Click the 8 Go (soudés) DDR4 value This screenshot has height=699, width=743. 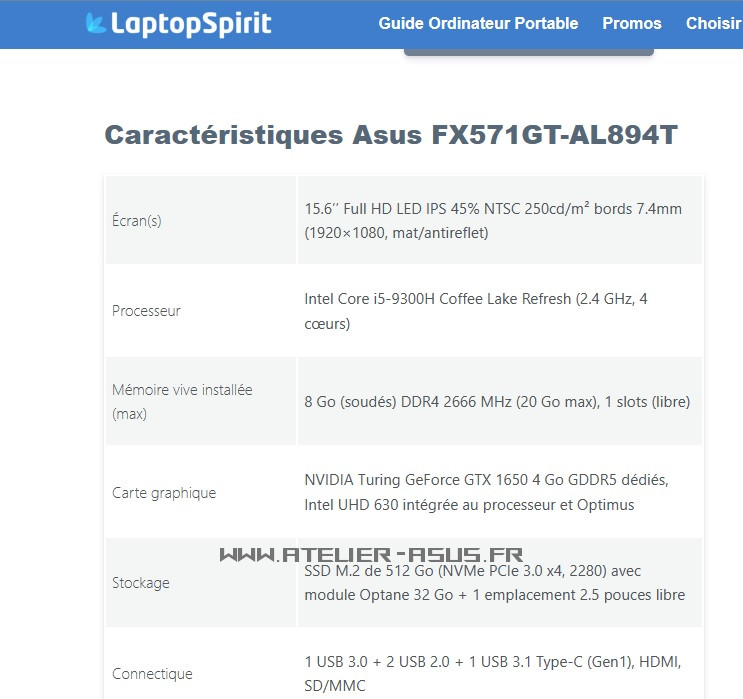point(497,402)
